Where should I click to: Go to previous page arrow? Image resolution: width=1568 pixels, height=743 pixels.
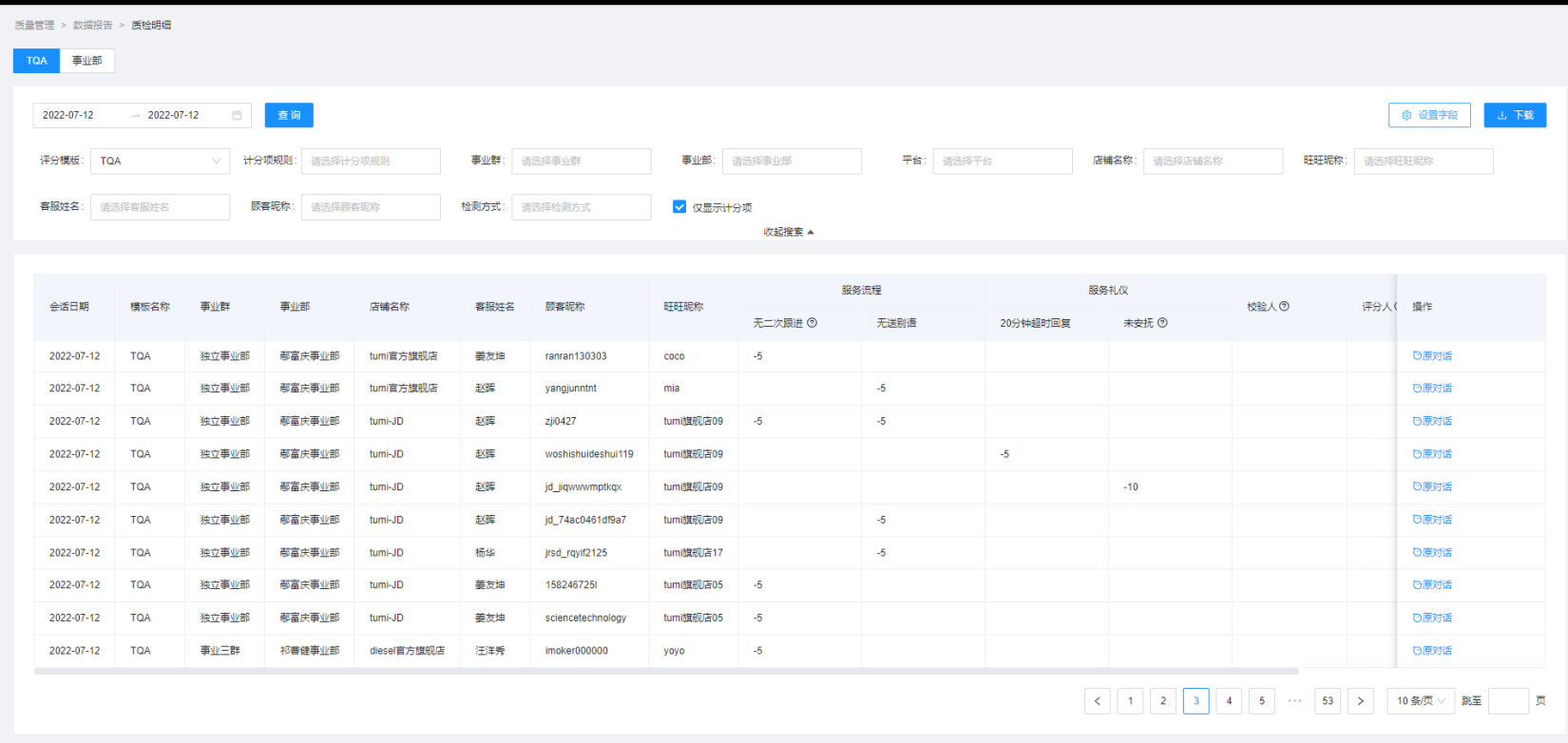pyautogui.click(x=1098, y=701)
